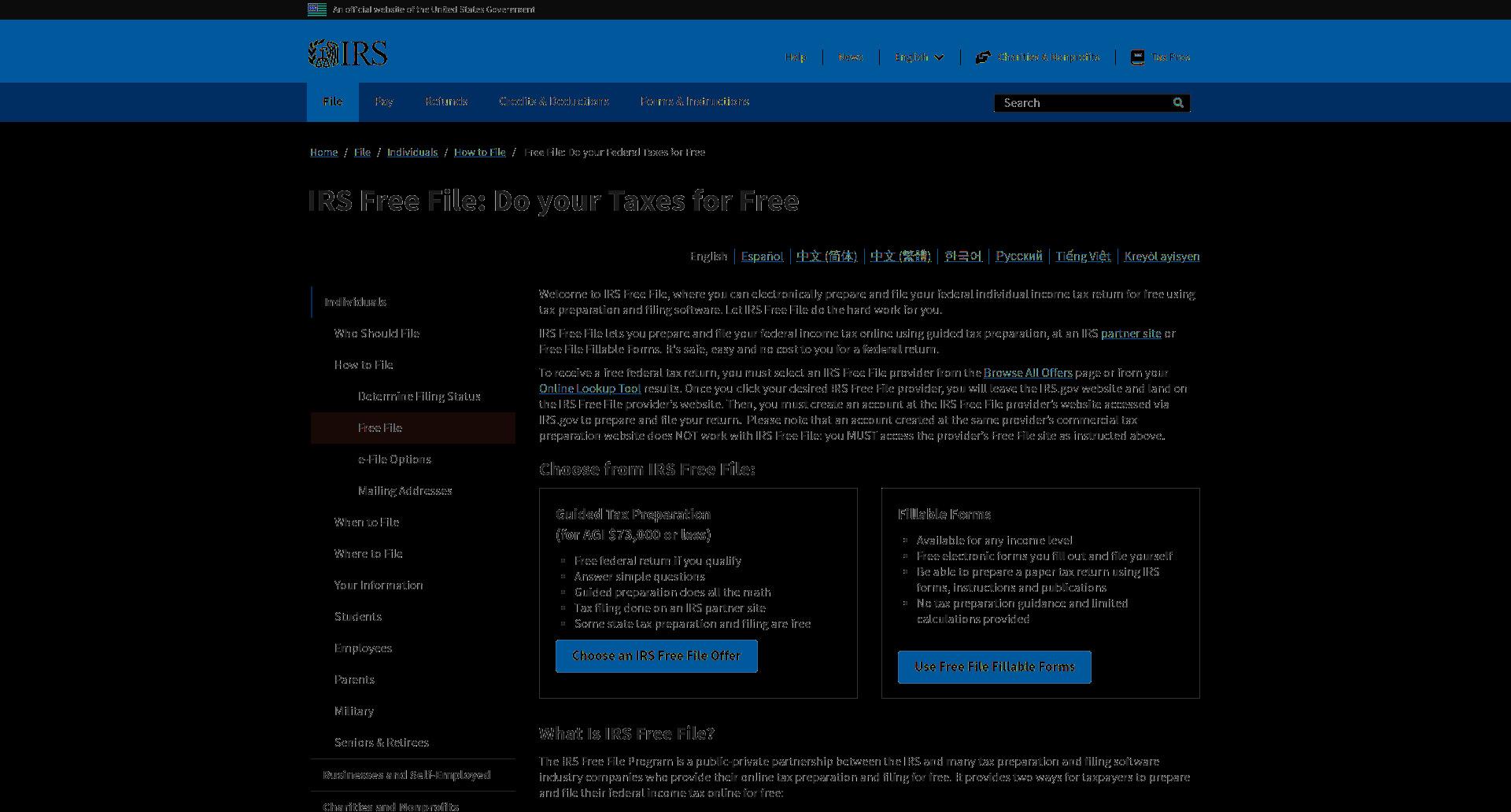Viewport: 1511px width, 812px height.
Task: Open Students sidebar item
Action: (357, 617)
